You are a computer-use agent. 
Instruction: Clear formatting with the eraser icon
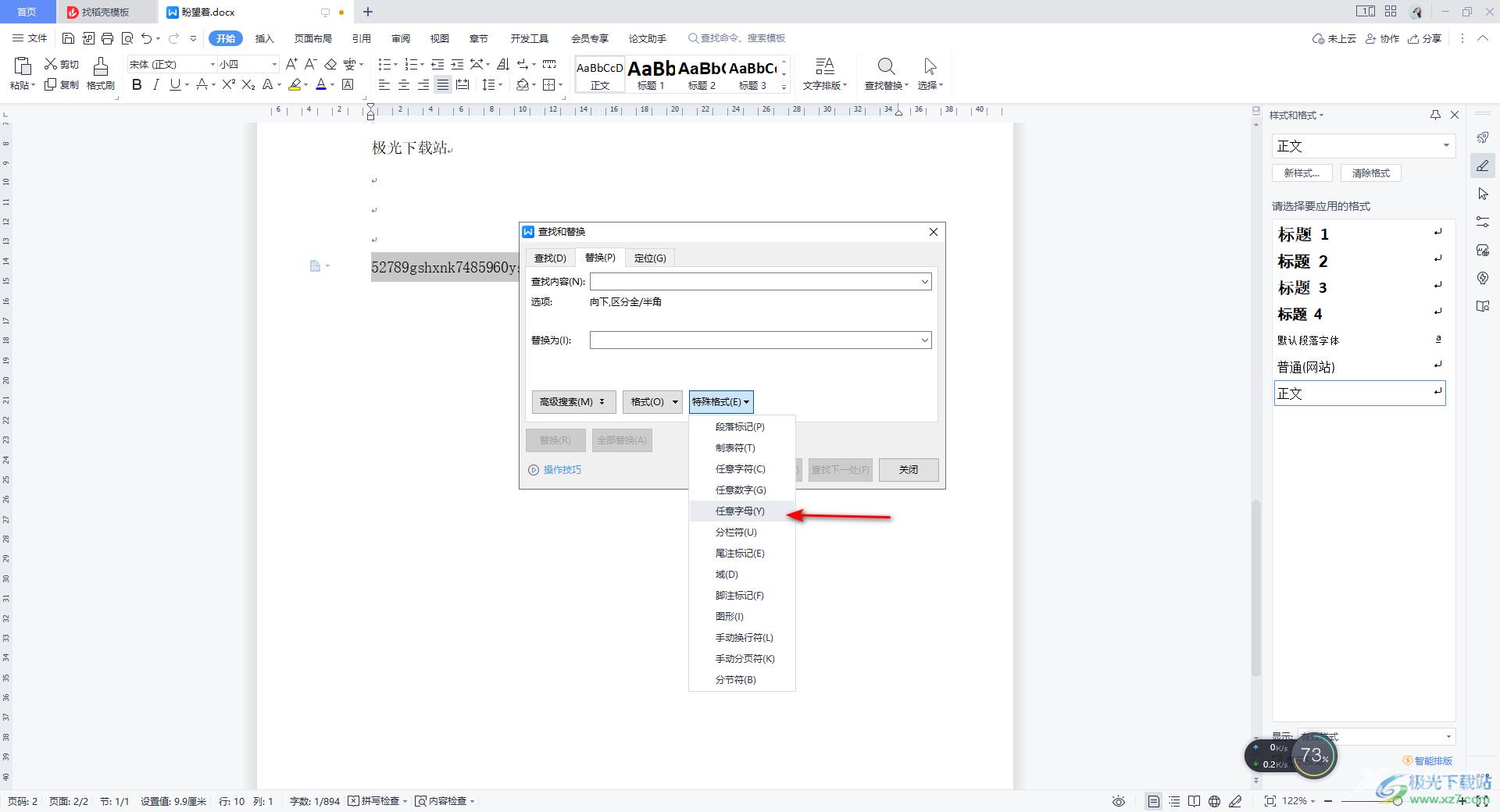pos(330,64)
